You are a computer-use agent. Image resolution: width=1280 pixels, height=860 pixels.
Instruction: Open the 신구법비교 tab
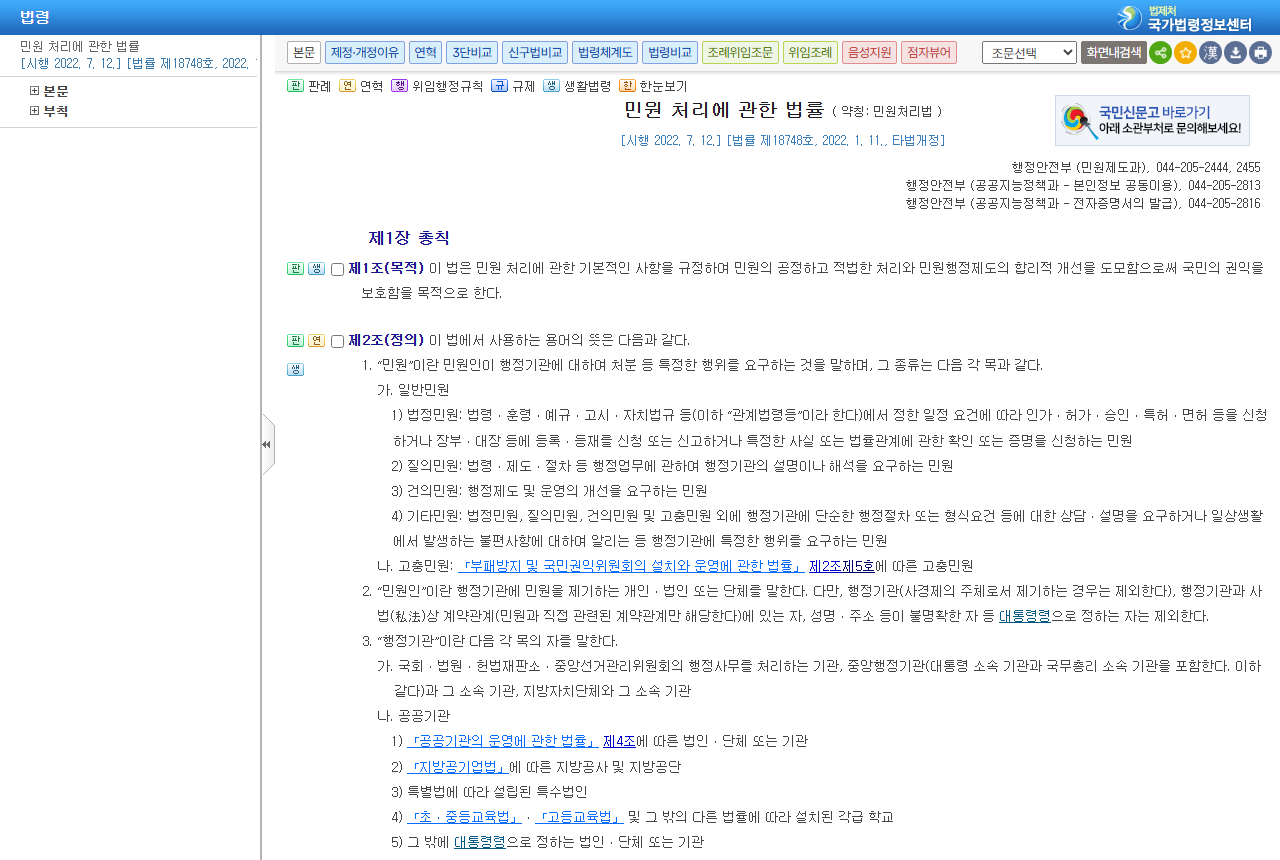(x=535, y=52)
